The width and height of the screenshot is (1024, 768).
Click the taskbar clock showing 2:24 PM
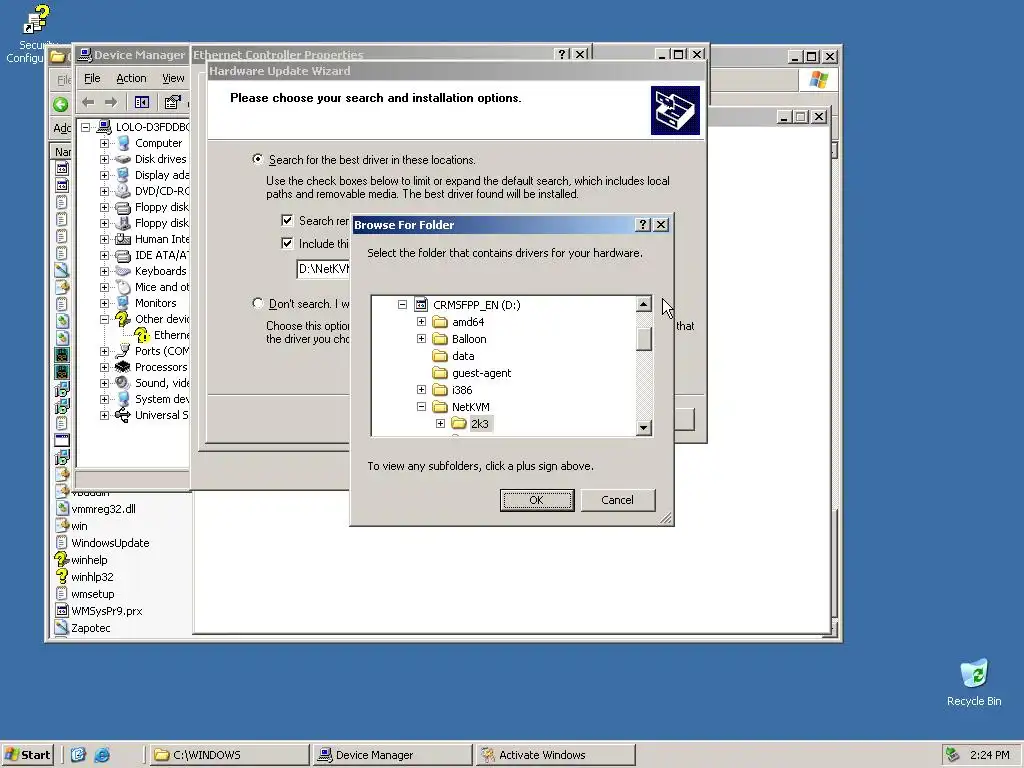point(989,755)
